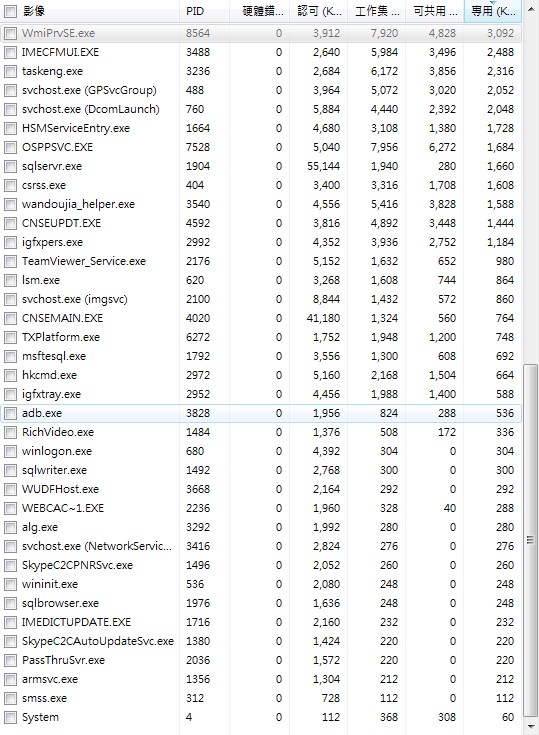Select svchost.exe (GPSvcGroup) process name
The height and width of the screenshot is (735, 539).
pyautogui.click(x=89, y=90)
